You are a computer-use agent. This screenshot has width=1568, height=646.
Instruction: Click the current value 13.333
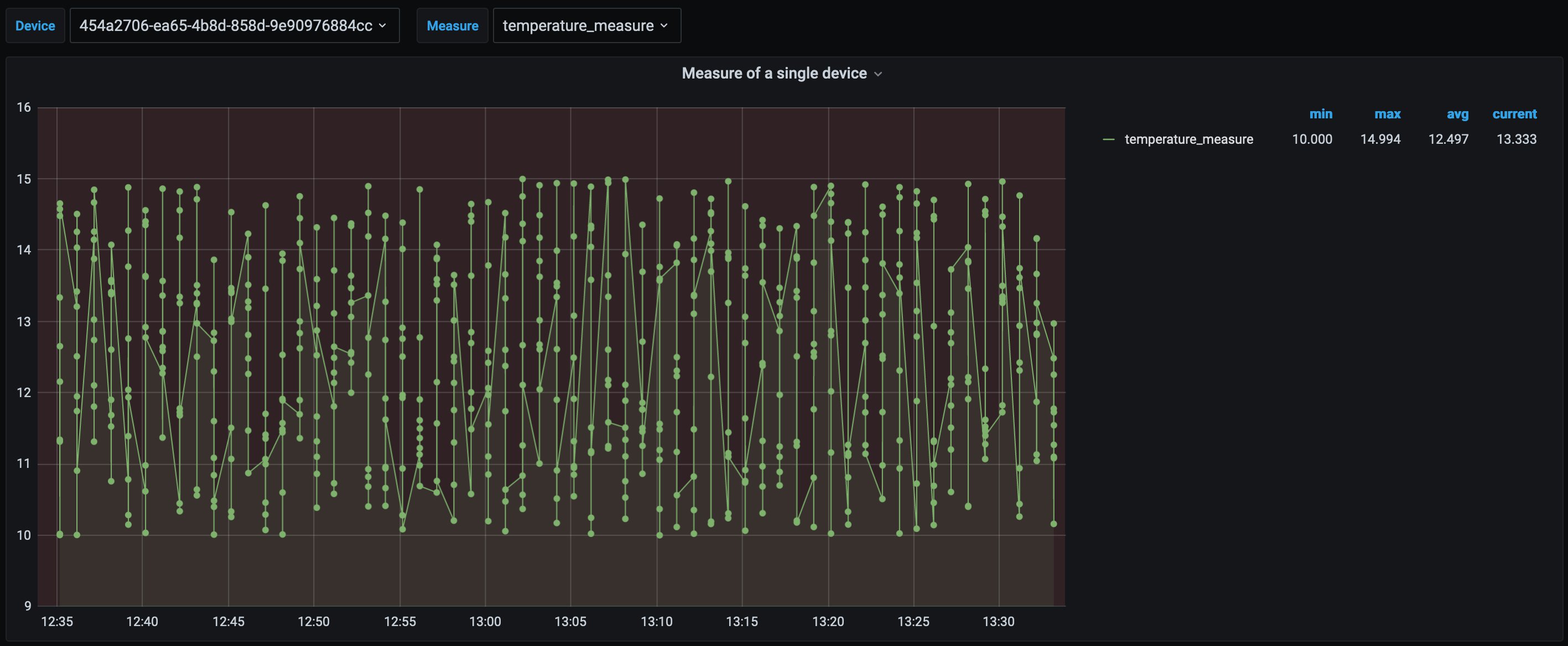1516,139
